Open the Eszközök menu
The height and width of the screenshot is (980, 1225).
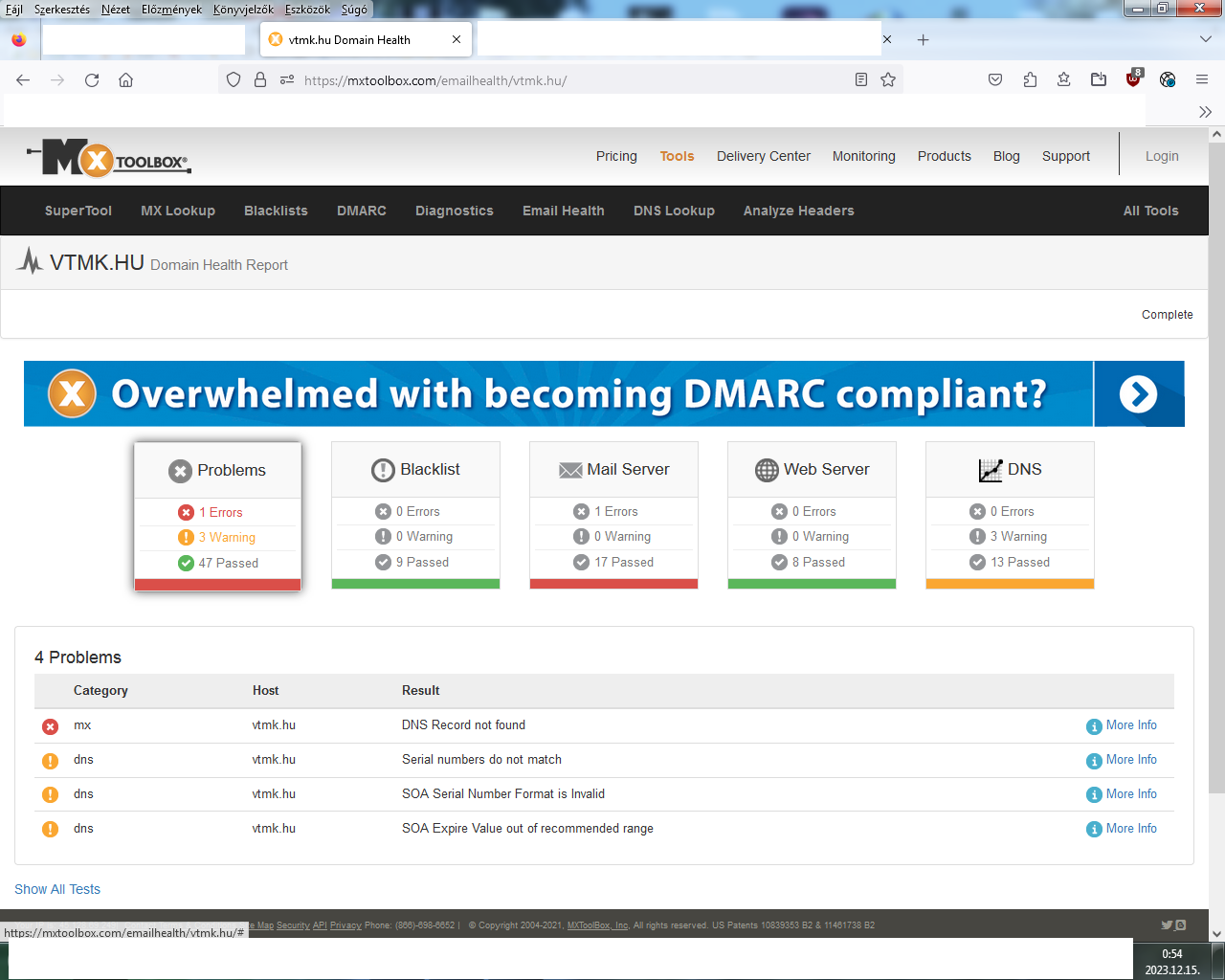click(307, 10)
